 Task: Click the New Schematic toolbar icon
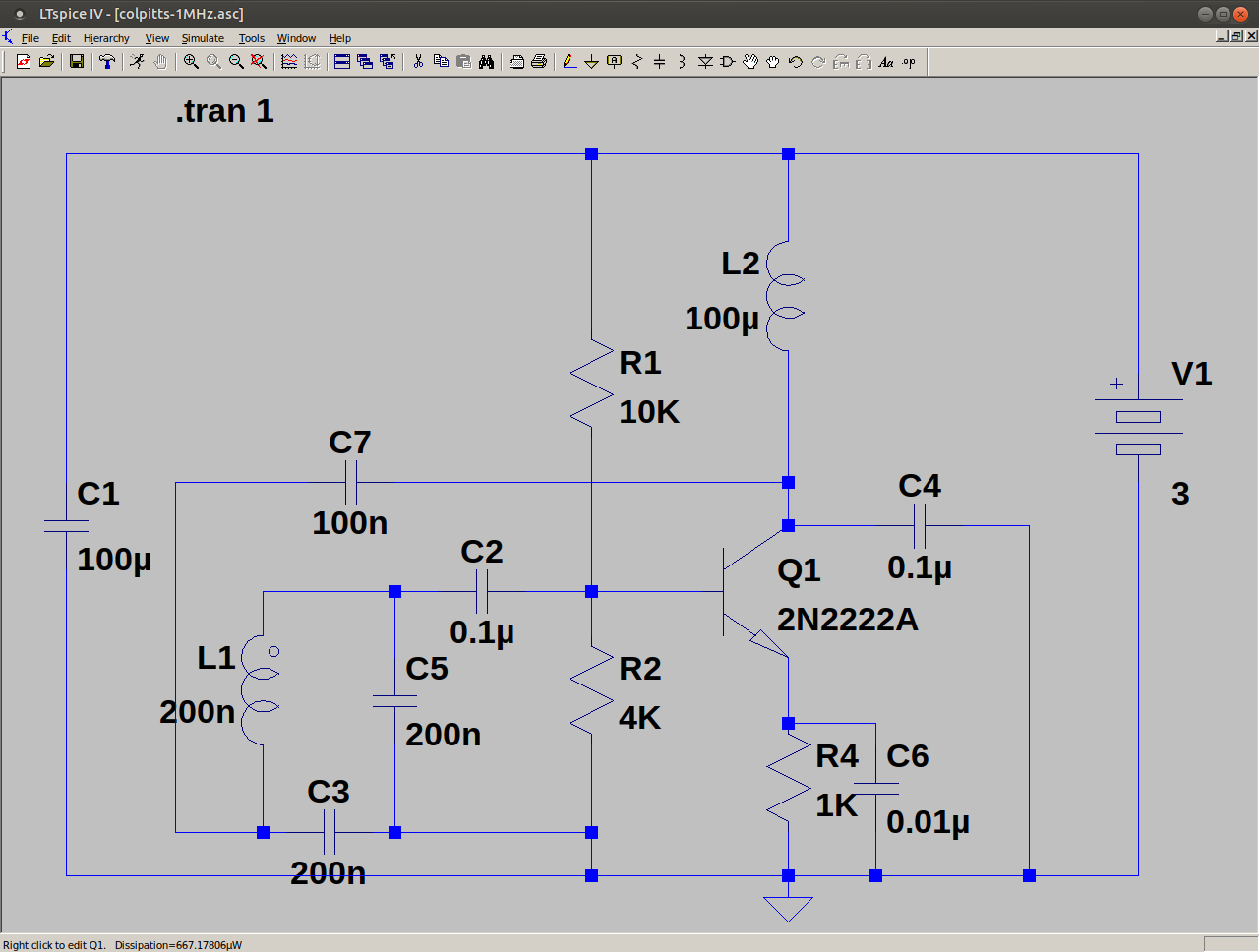pos(24,61)
